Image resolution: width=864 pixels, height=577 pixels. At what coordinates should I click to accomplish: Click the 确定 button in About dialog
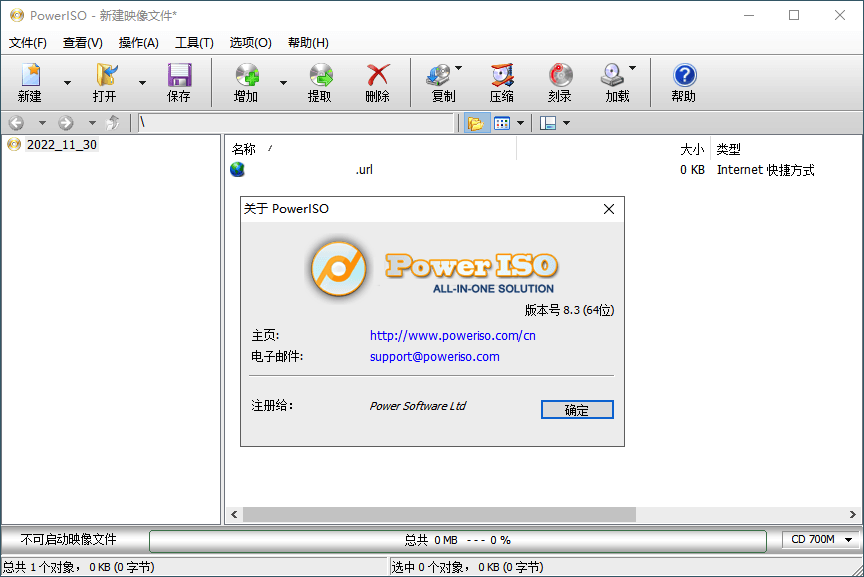577,409
